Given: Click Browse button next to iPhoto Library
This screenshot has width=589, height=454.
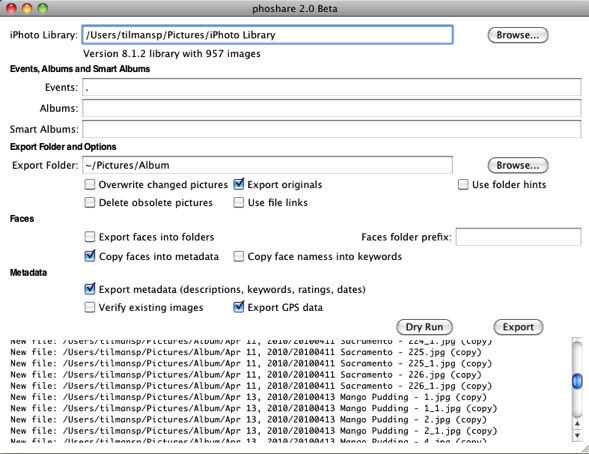Looking at the screenshot, I should pos(518,35).
